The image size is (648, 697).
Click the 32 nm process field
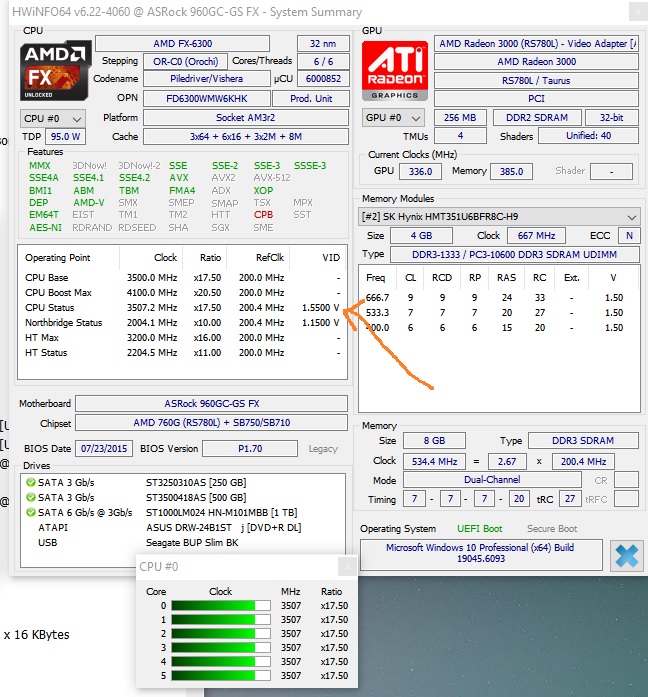tap(323, 44)
